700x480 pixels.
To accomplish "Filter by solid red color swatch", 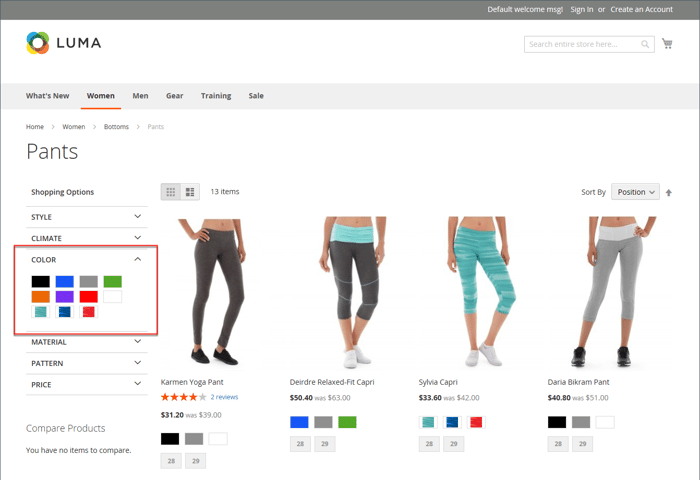I will (x=89, y=296).
